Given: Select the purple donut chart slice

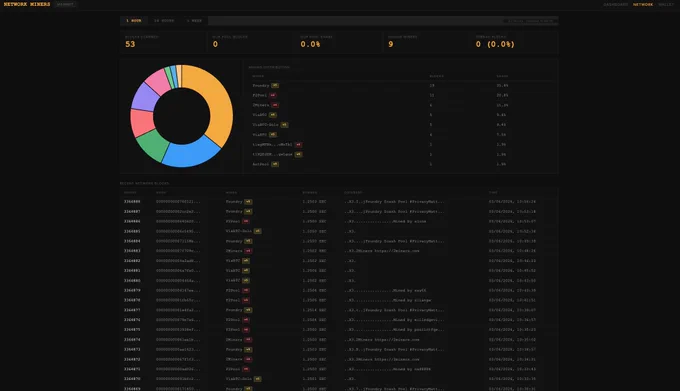Looking at the screenshot, I should point(146,97).
